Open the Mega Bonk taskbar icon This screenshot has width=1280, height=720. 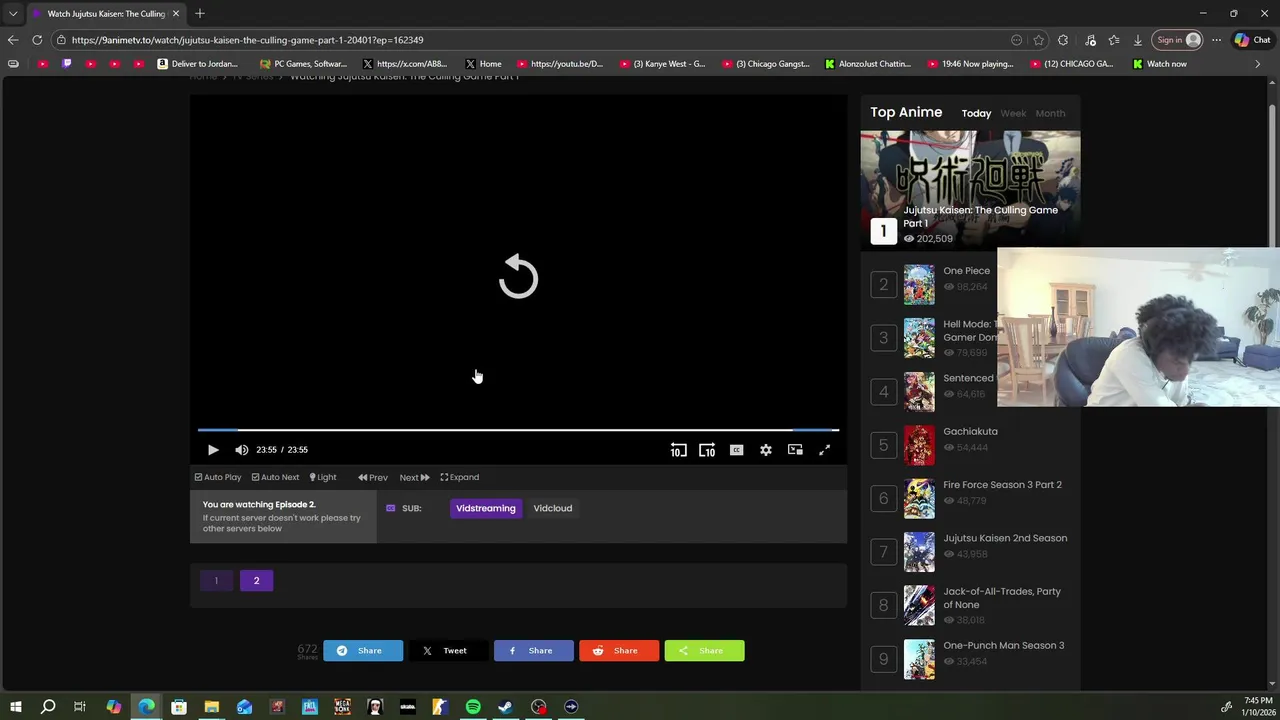[342, 707]
